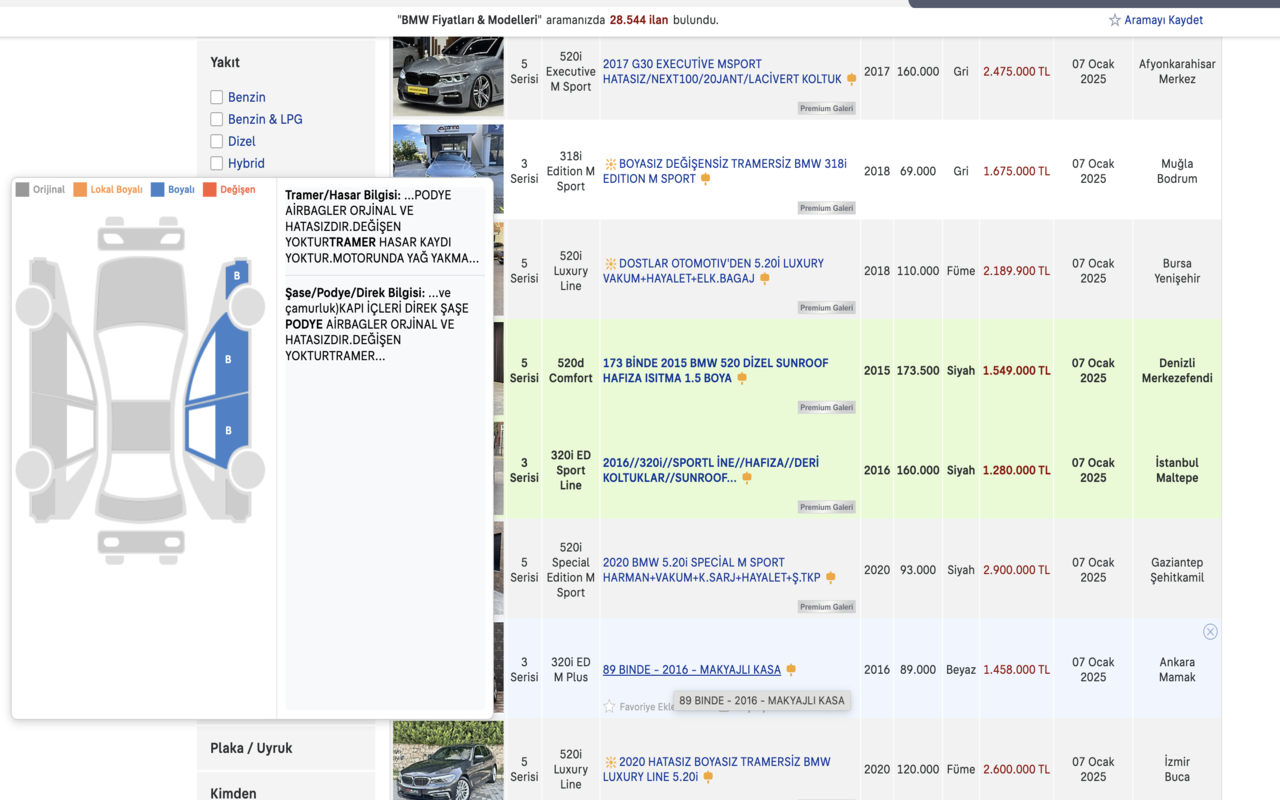
Task: Tick the Hybrid checkbox
Action: click(x=217, y=163)
